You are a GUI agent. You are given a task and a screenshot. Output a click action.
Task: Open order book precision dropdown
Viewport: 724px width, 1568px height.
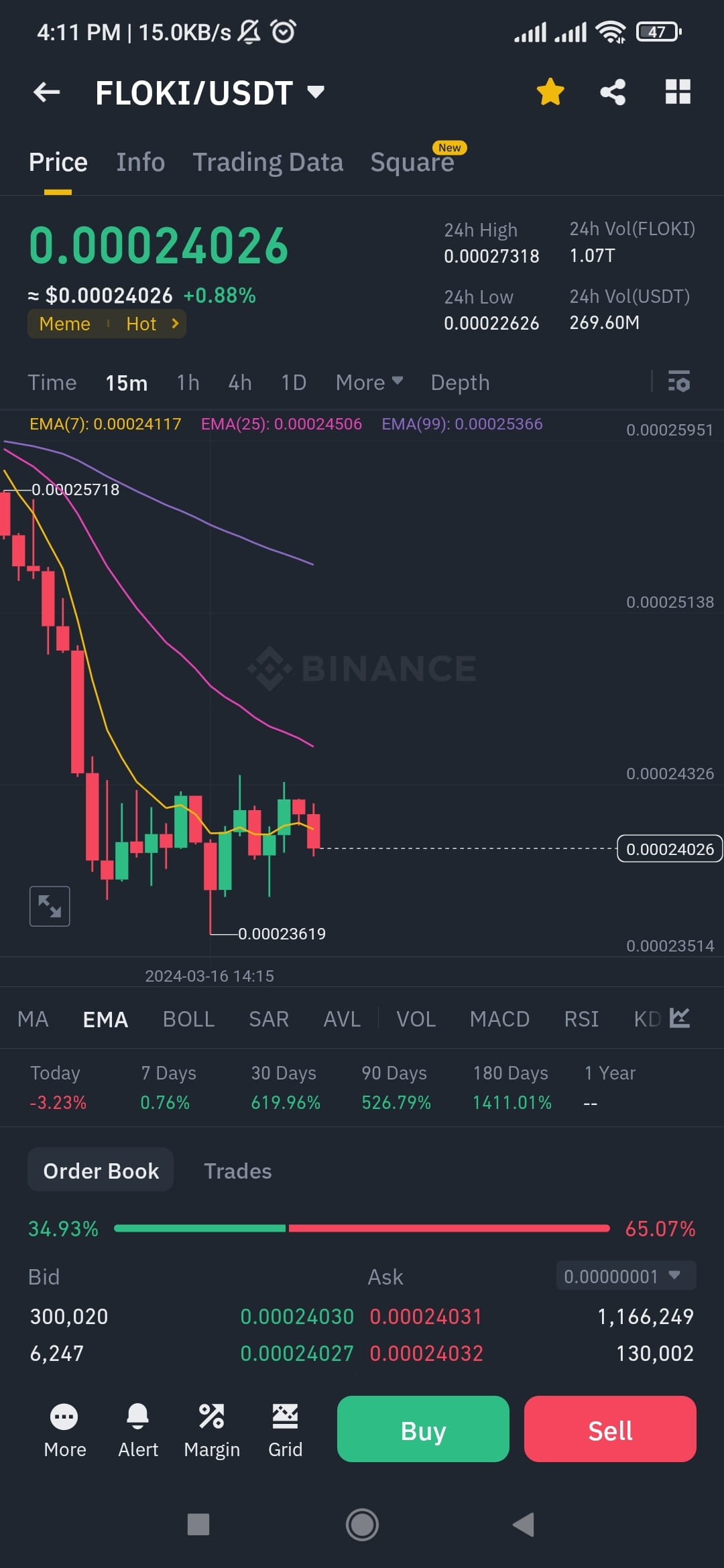click(x=625, y=1276)
